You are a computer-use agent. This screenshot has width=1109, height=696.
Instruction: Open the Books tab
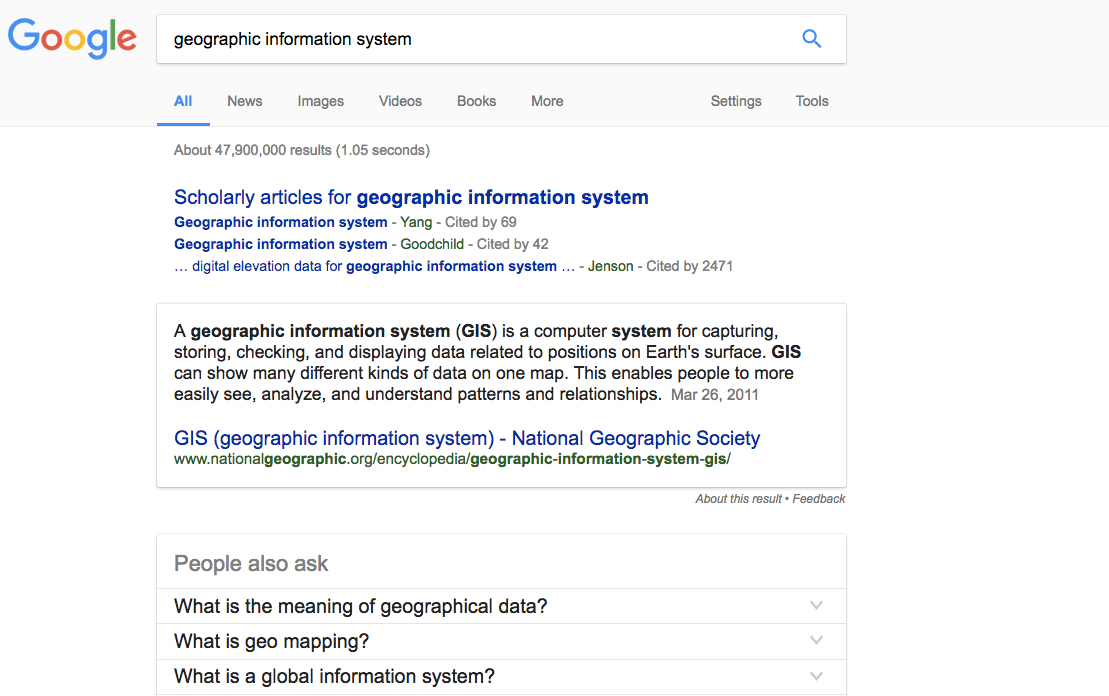[x=477, y=101]
